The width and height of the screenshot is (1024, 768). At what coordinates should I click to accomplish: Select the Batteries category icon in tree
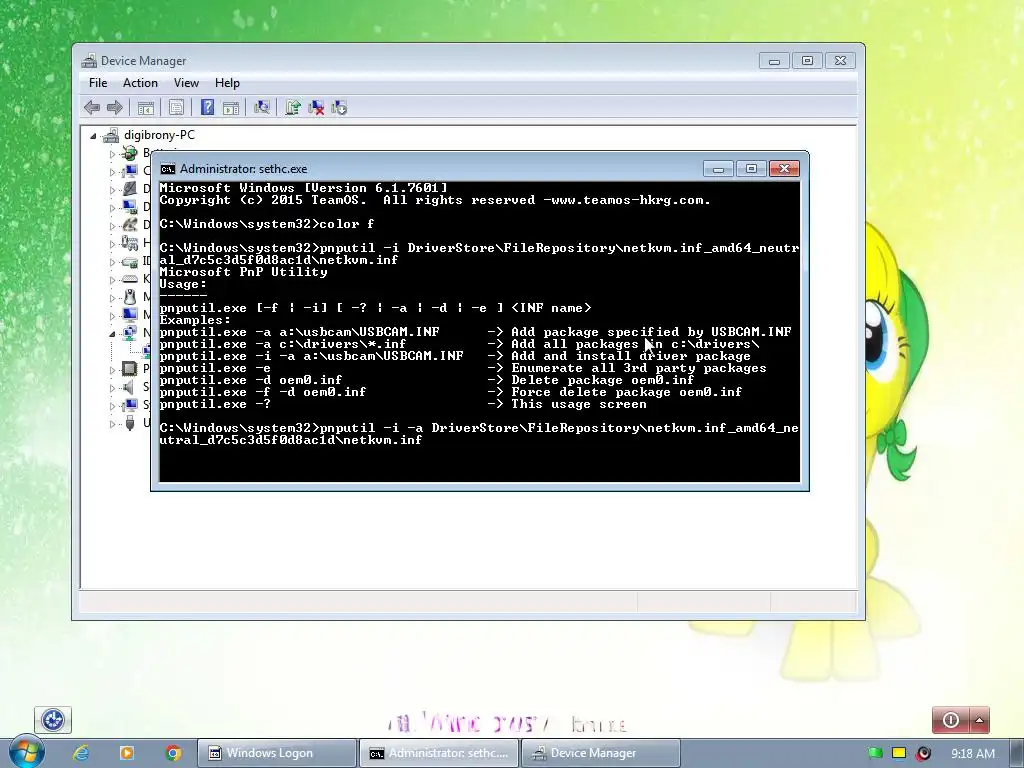130,153
